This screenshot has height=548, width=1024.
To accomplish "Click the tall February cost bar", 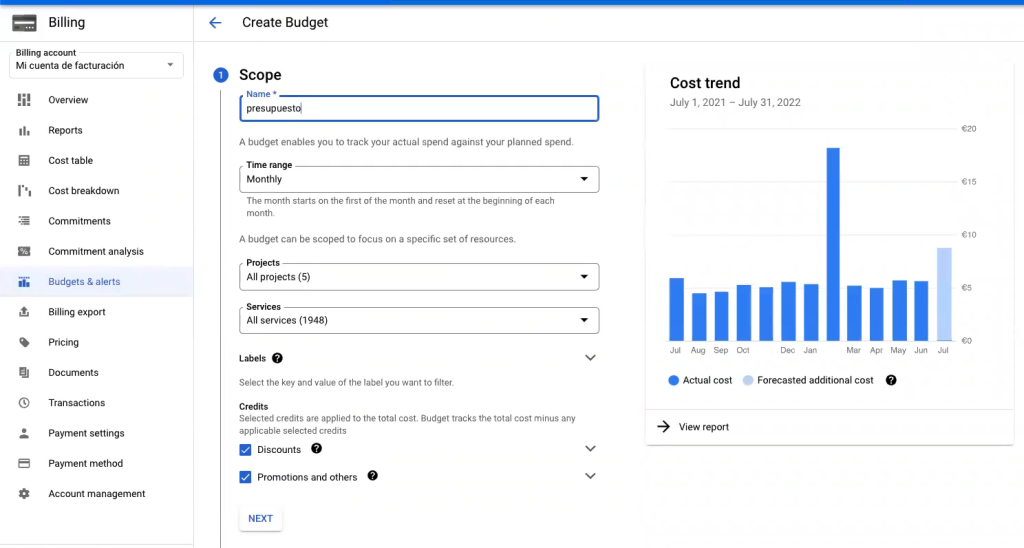I will (x=833, y=244).
